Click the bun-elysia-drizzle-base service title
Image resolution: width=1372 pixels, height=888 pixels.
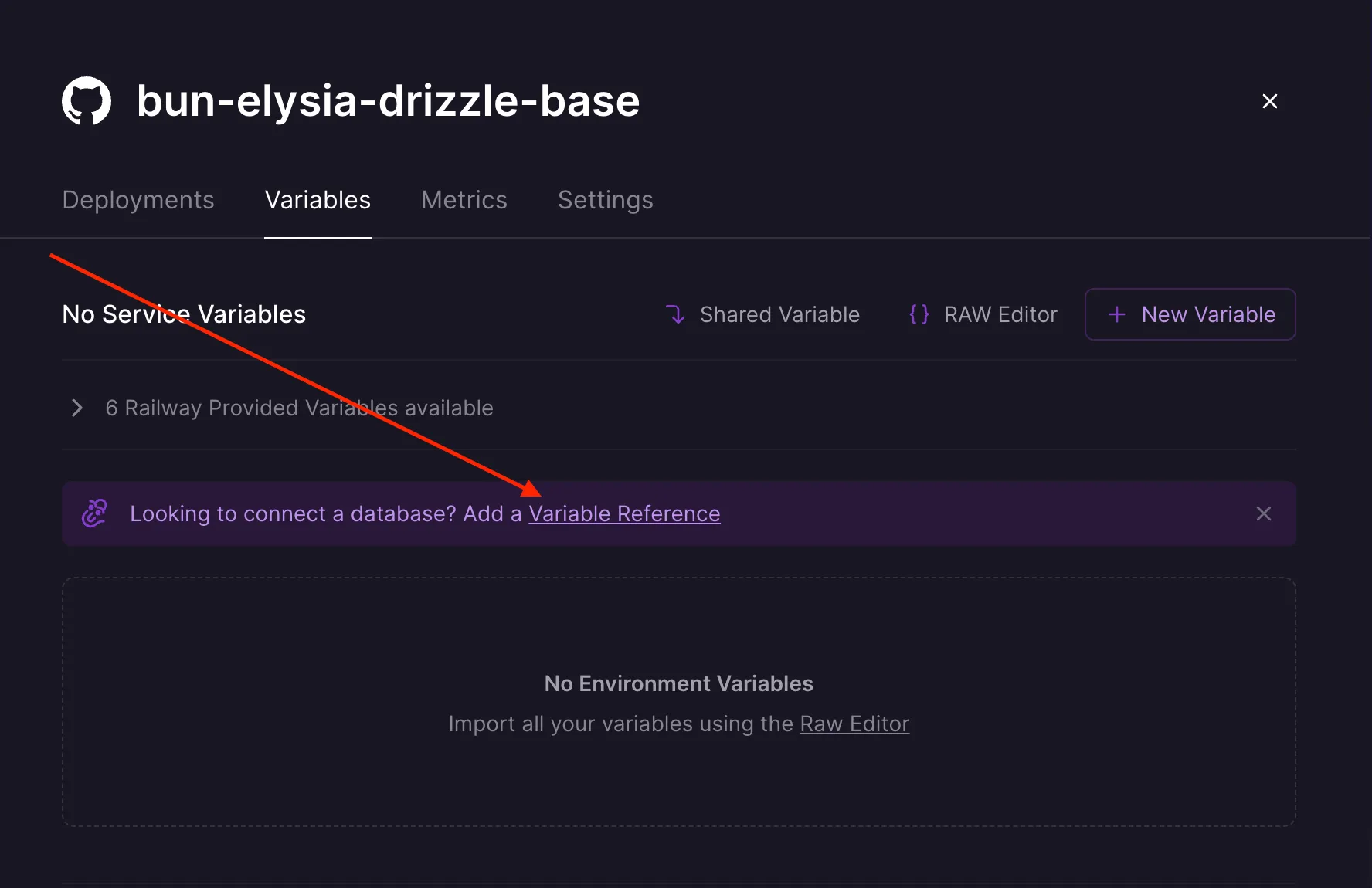tap(388, 101)
